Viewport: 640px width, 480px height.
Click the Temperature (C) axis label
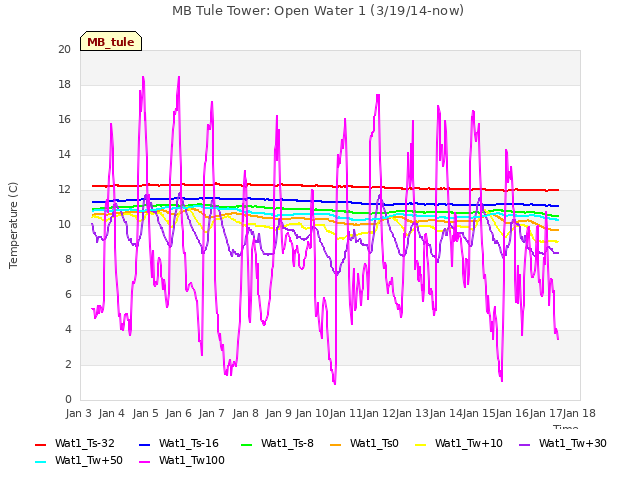(13, 225)
